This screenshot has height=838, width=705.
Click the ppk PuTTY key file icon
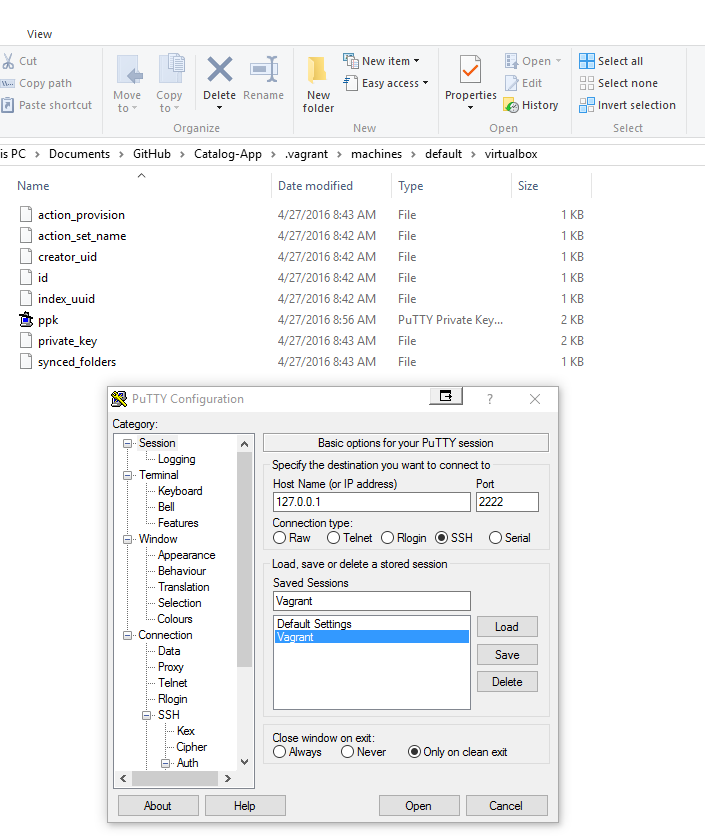(x=26, y=320)
